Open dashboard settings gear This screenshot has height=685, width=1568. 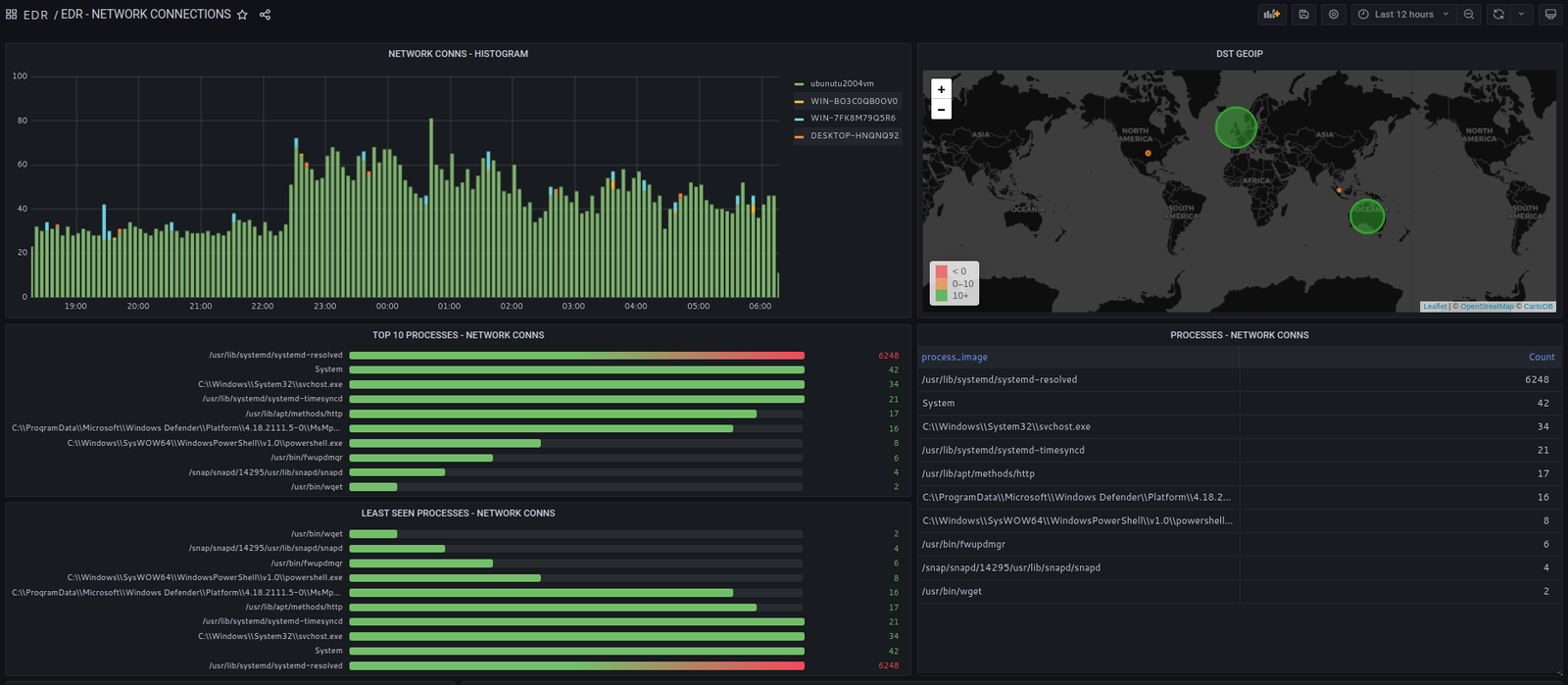[1333, 15]
